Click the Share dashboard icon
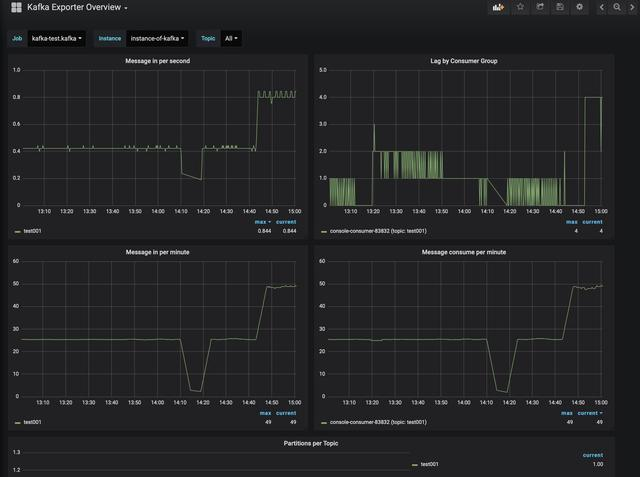Image resolution: width=640 pixels, height=477 pixels. click(540, 7)
